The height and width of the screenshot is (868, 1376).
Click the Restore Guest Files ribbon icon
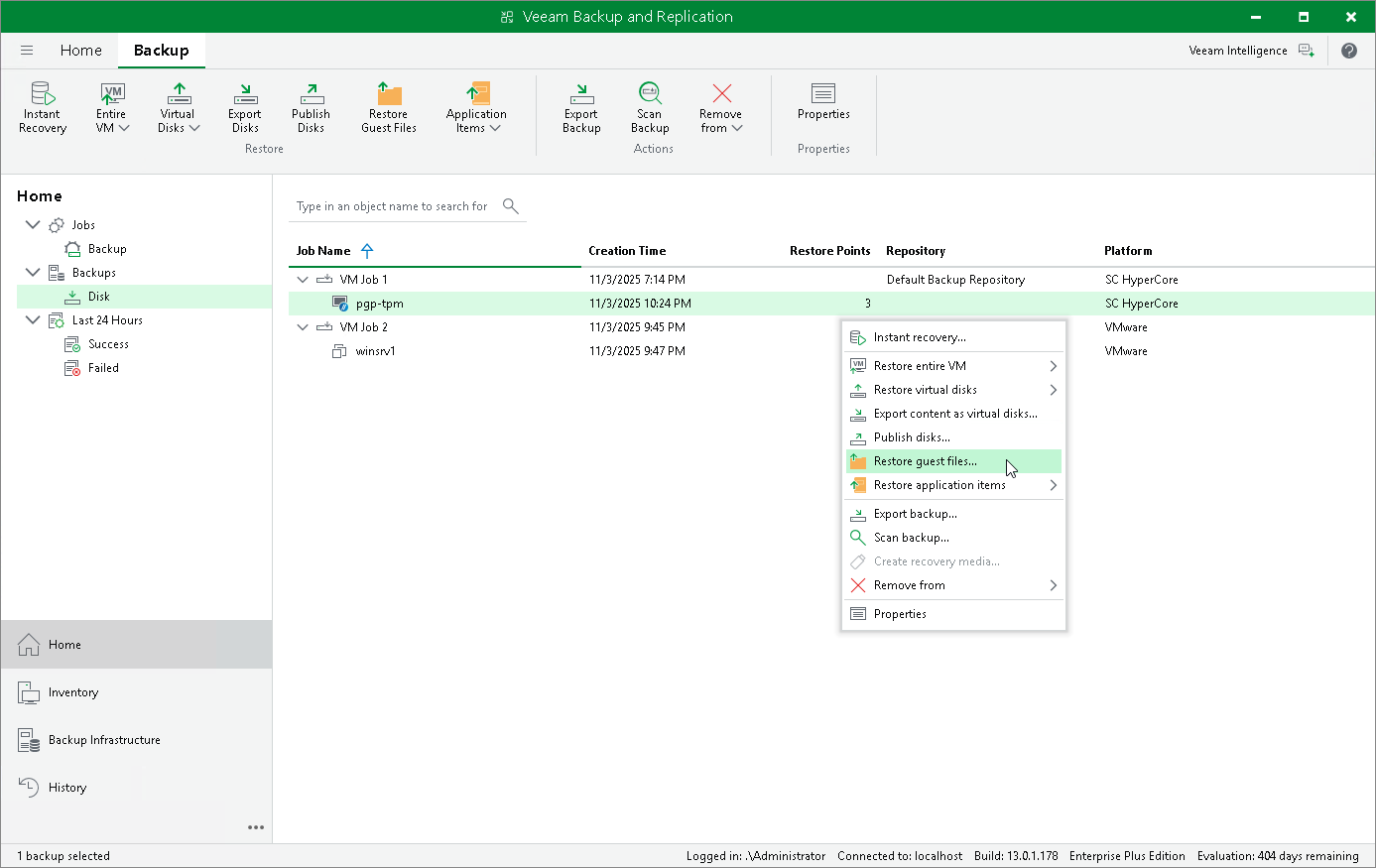[x=389, y=93]
